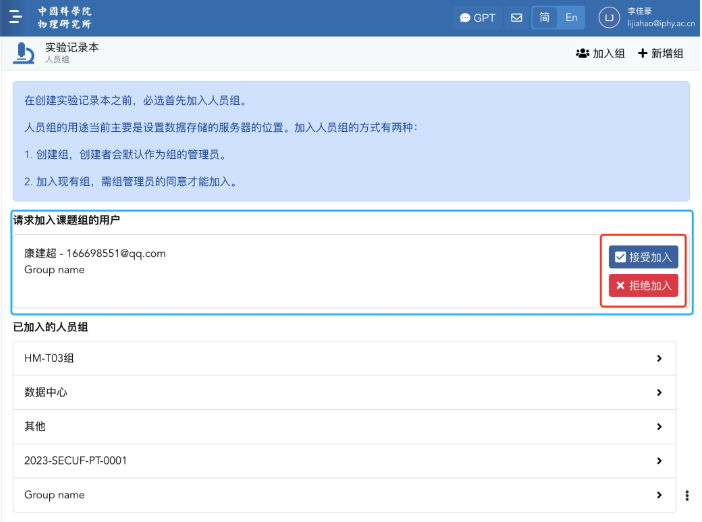Screen dimensions: 702x522
Task: Click 加入组 to join a group
Action: (x=601, y=53)
